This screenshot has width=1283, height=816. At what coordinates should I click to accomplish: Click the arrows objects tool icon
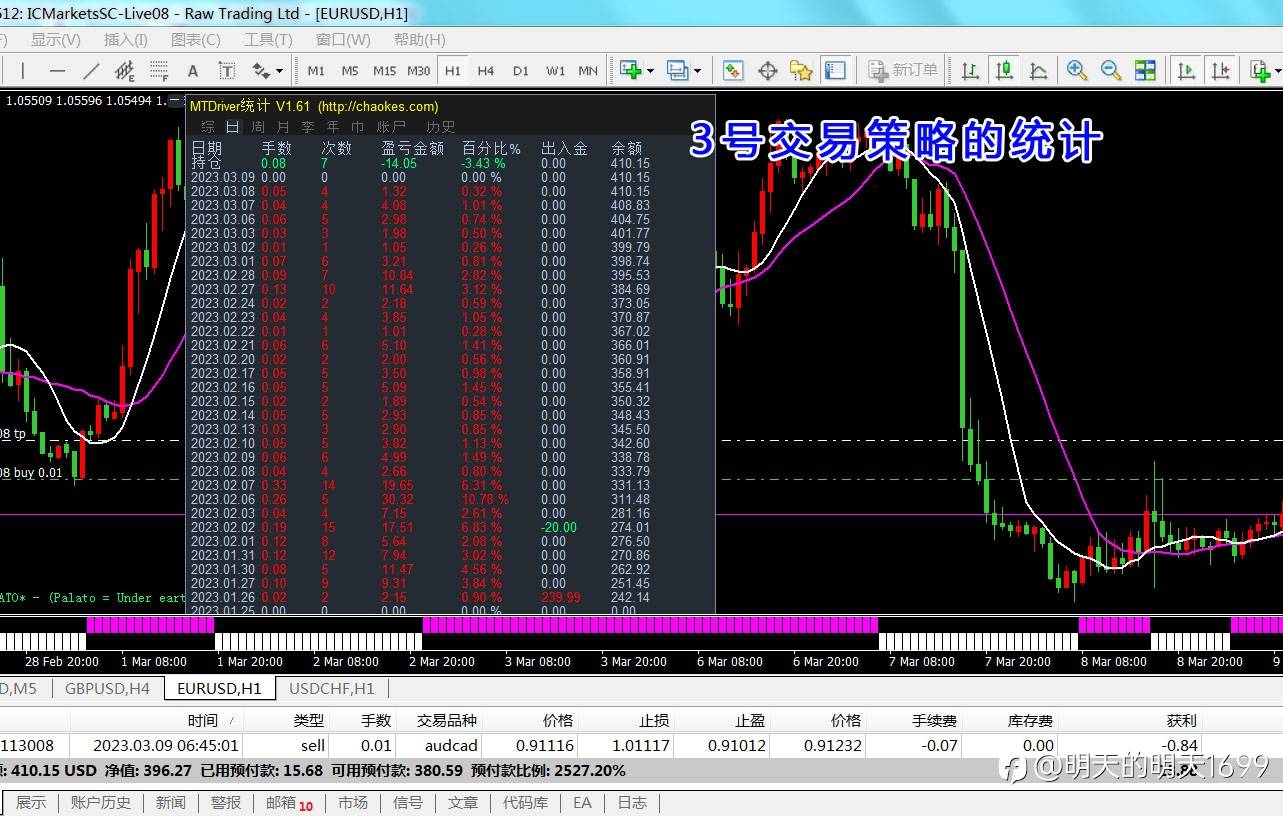pyautogui.click(x=260, y=71)
